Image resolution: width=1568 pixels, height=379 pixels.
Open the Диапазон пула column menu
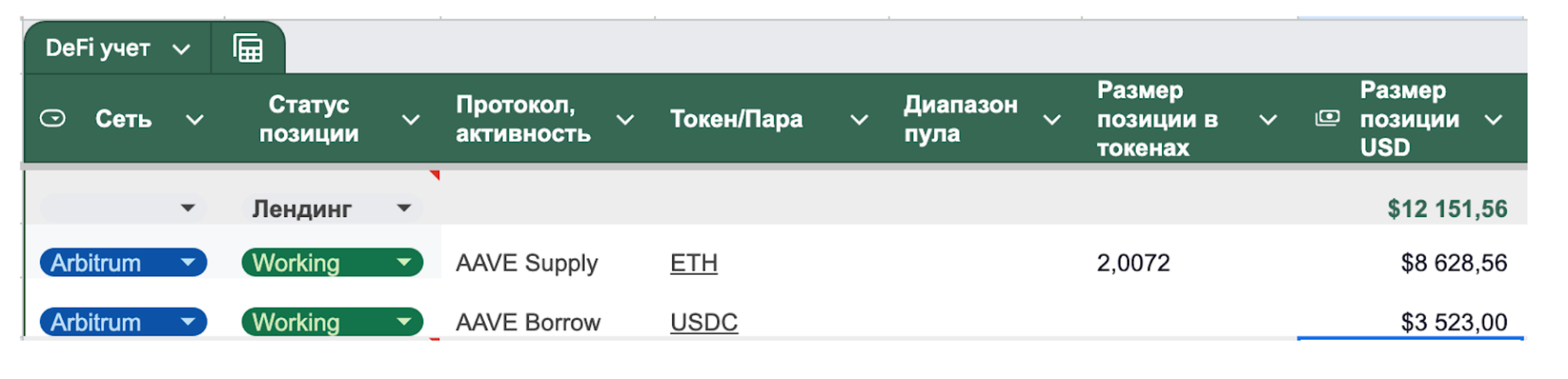point(1052,120)
